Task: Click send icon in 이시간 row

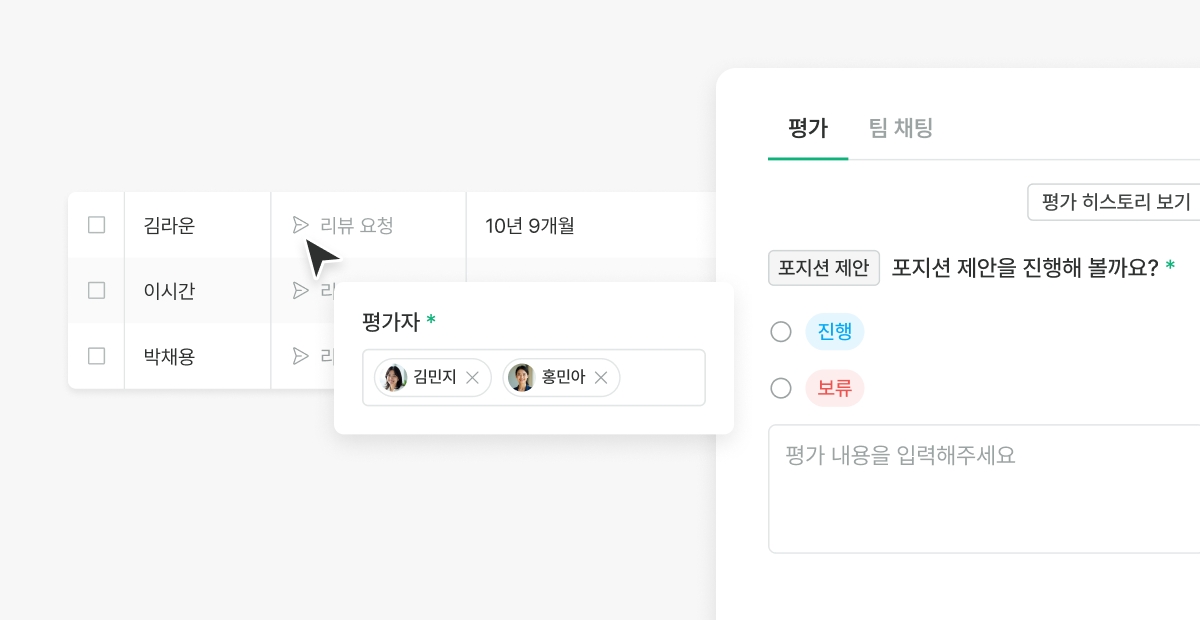Action: (300, 291)
